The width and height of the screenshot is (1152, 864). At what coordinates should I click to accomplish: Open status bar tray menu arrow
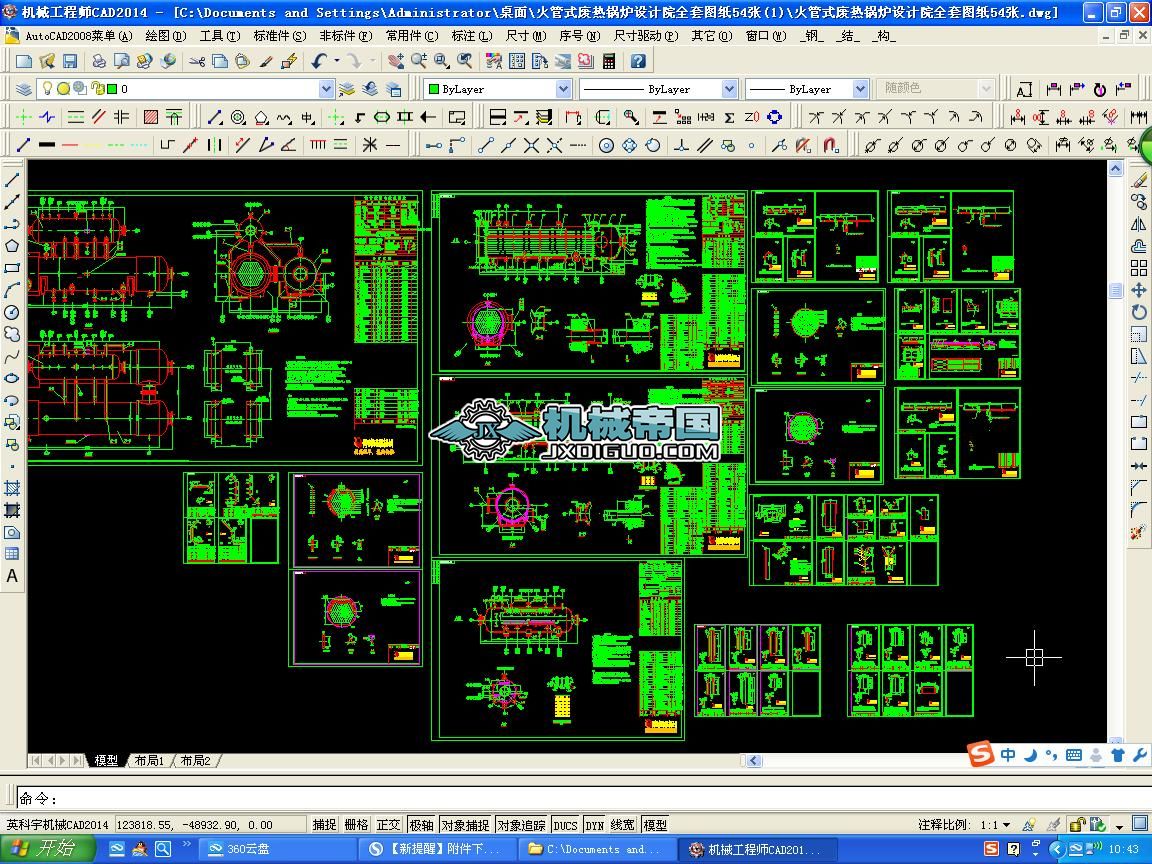point(1118,826)
